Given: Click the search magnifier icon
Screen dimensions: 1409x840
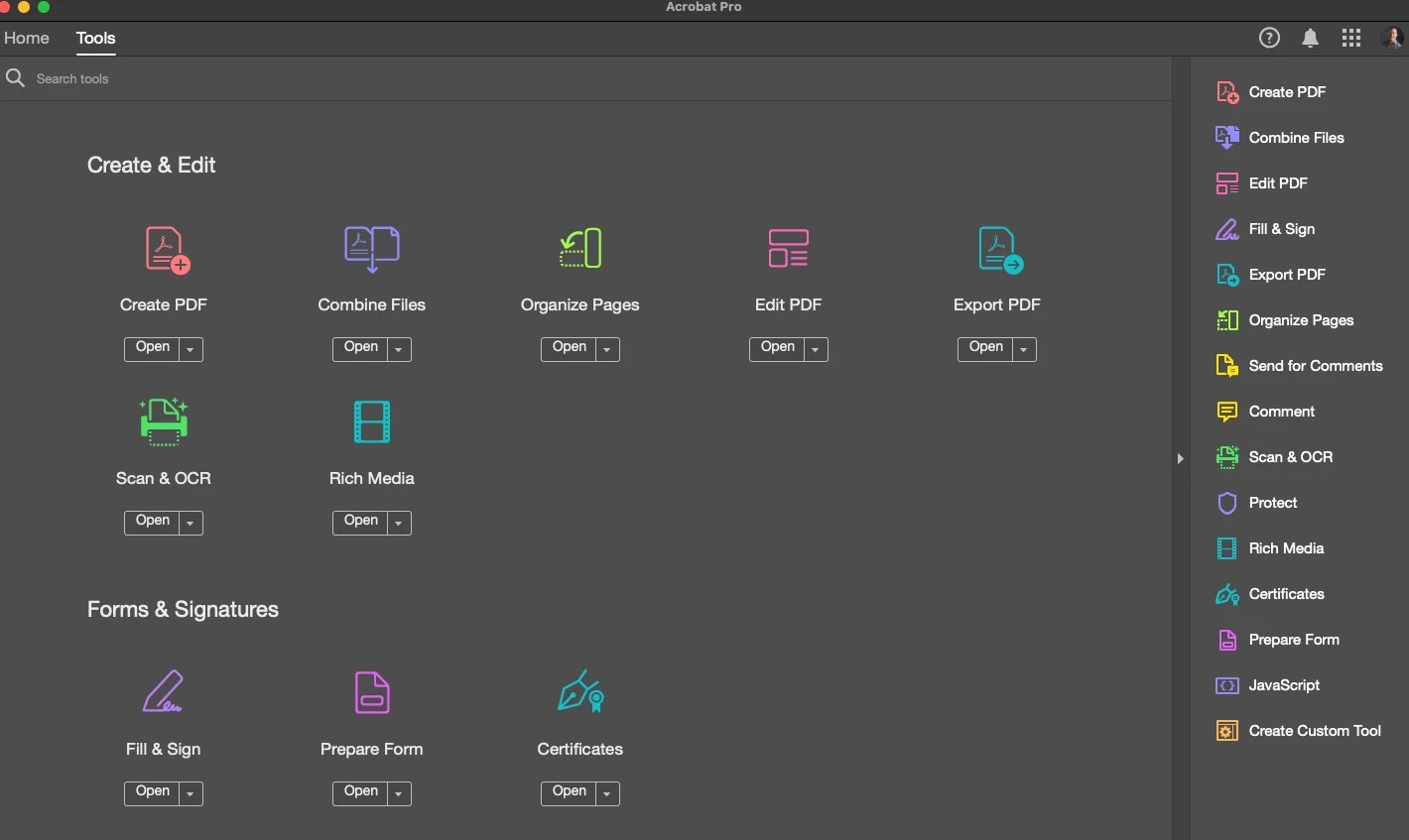Looking at the screenshot, I should click(x=15, y=78).
